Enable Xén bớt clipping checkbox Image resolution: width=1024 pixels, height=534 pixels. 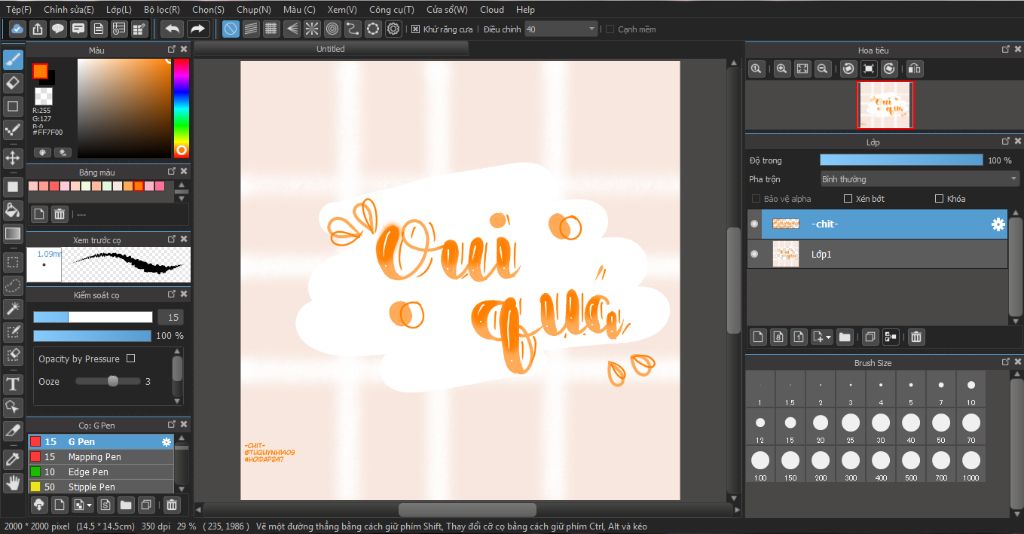click(848, 198)
